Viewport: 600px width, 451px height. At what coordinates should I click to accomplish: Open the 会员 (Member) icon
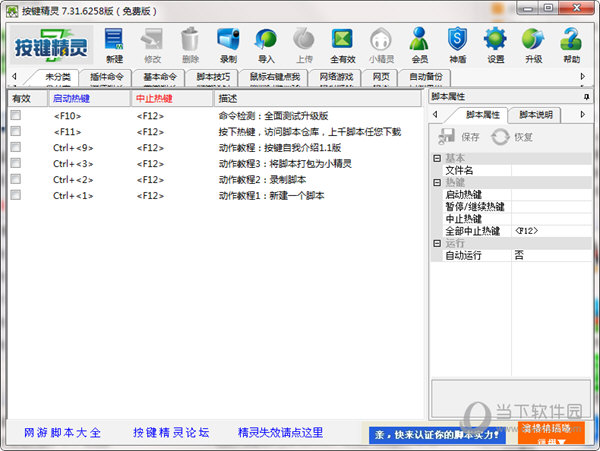pyautogui.click(x=419, y=45)
